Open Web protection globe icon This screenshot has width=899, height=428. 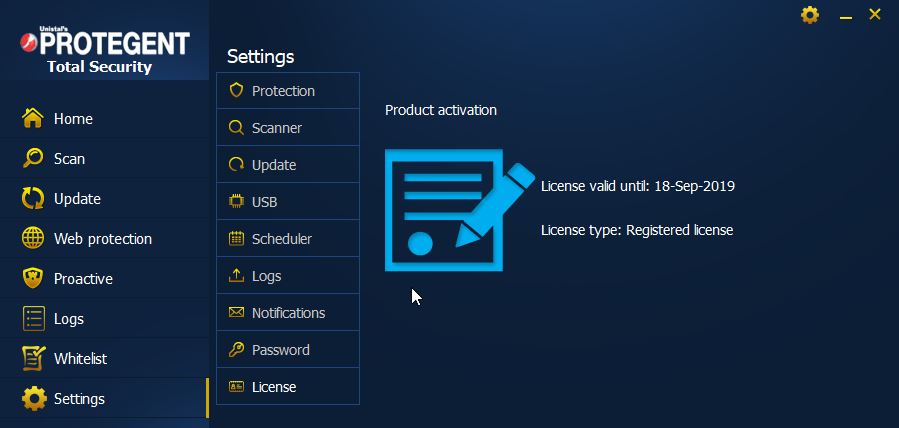[x=34, y=239]
